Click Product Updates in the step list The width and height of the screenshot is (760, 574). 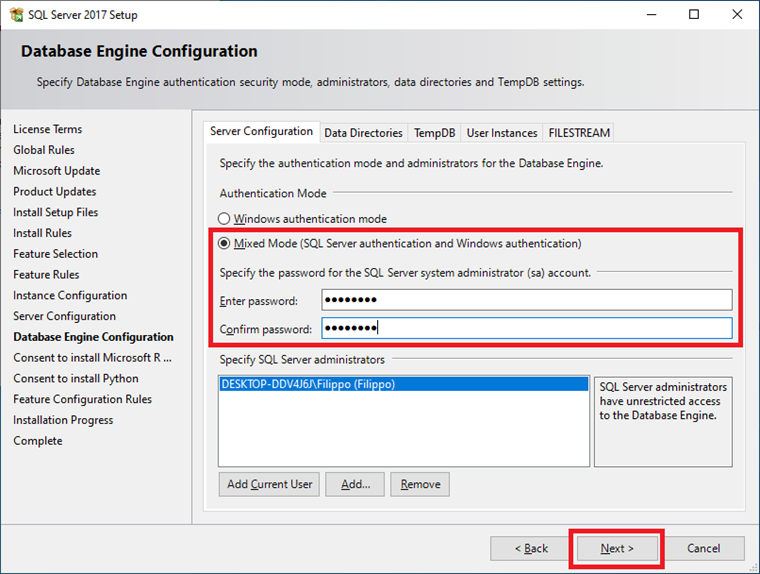[x=55, y=191]
